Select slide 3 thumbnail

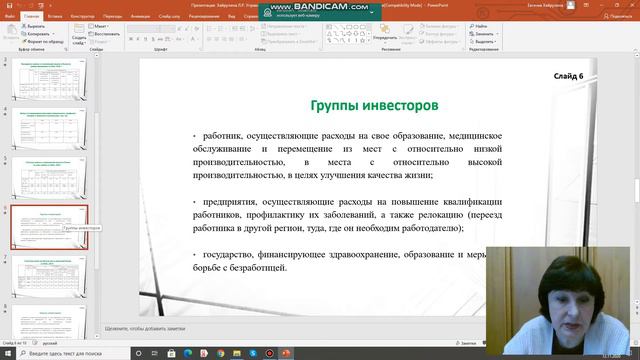(49, 80)
